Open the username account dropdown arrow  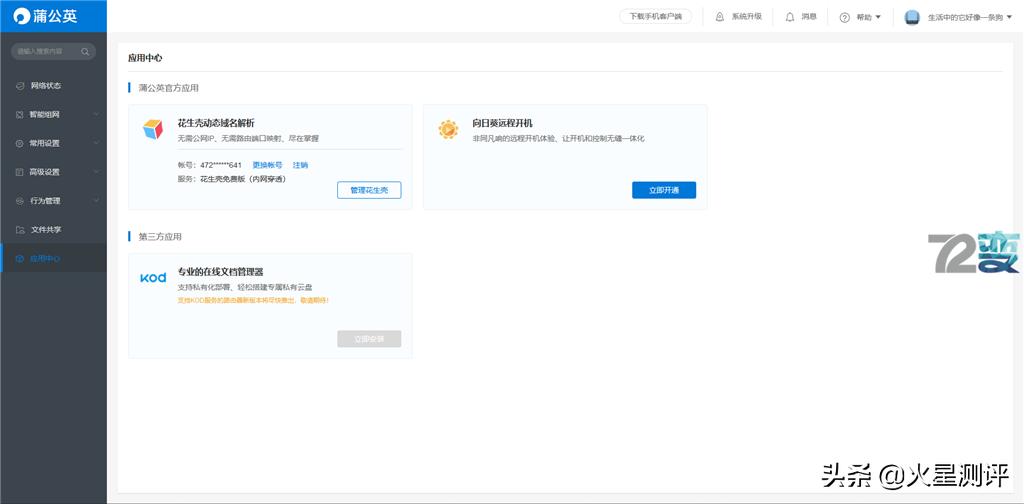tap(1010, 17)
